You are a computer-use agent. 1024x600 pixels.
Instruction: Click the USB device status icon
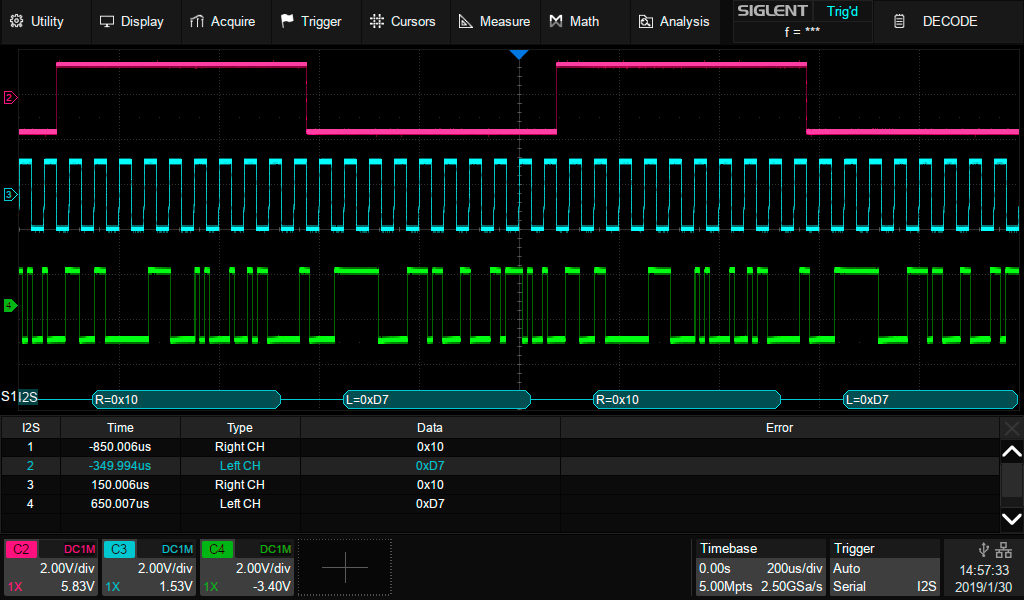point(982,549)
